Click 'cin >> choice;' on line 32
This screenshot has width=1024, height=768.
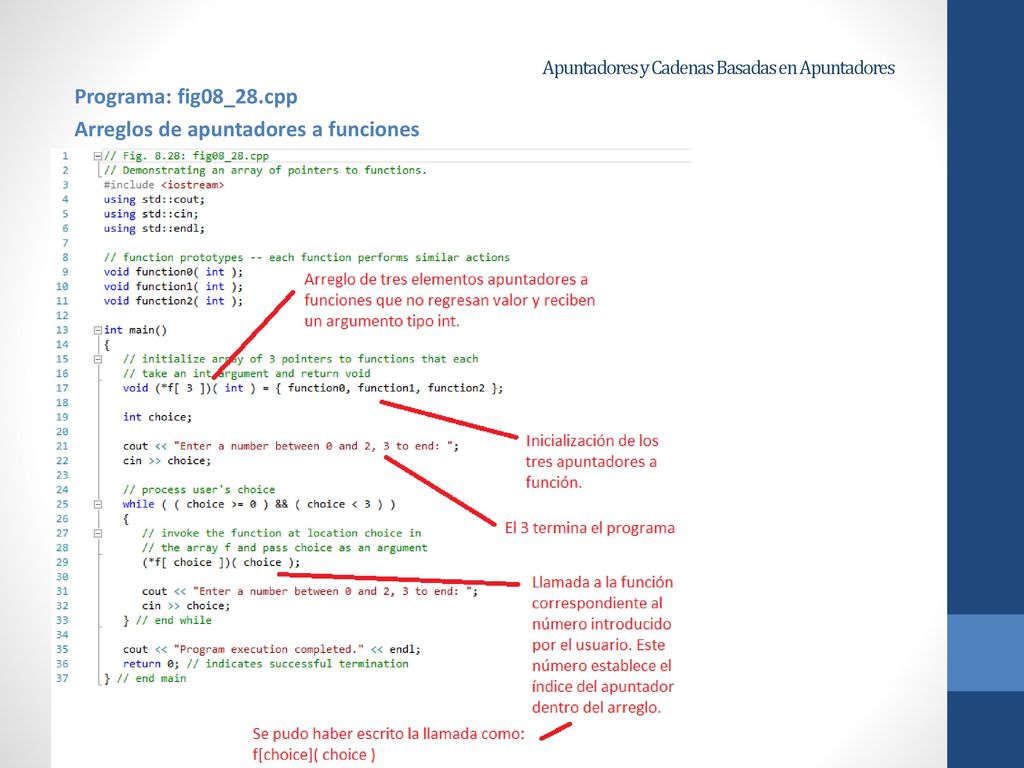click(186, 606)
